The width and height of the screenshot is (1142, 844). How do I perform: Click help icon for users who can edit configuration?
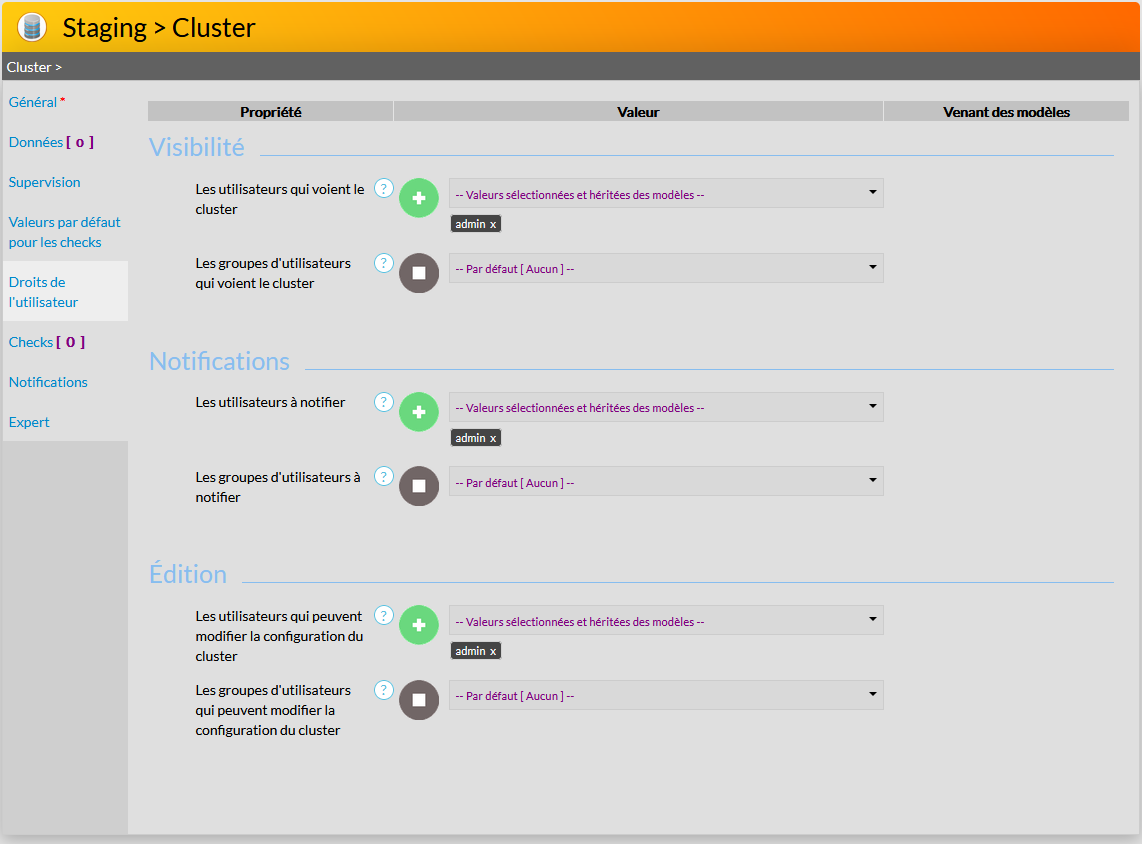[384, 615]
